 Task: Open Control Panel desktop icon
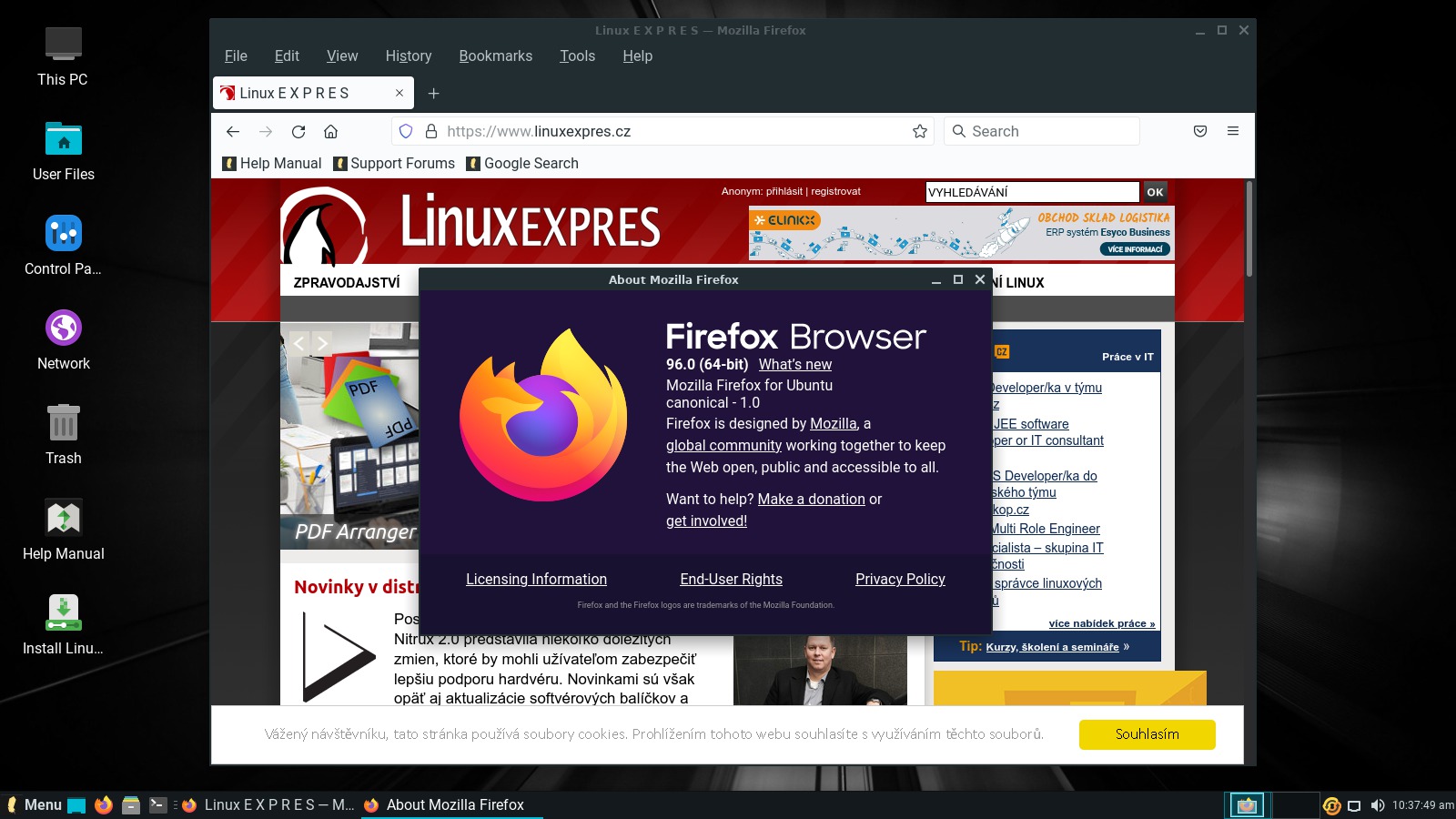63,246
